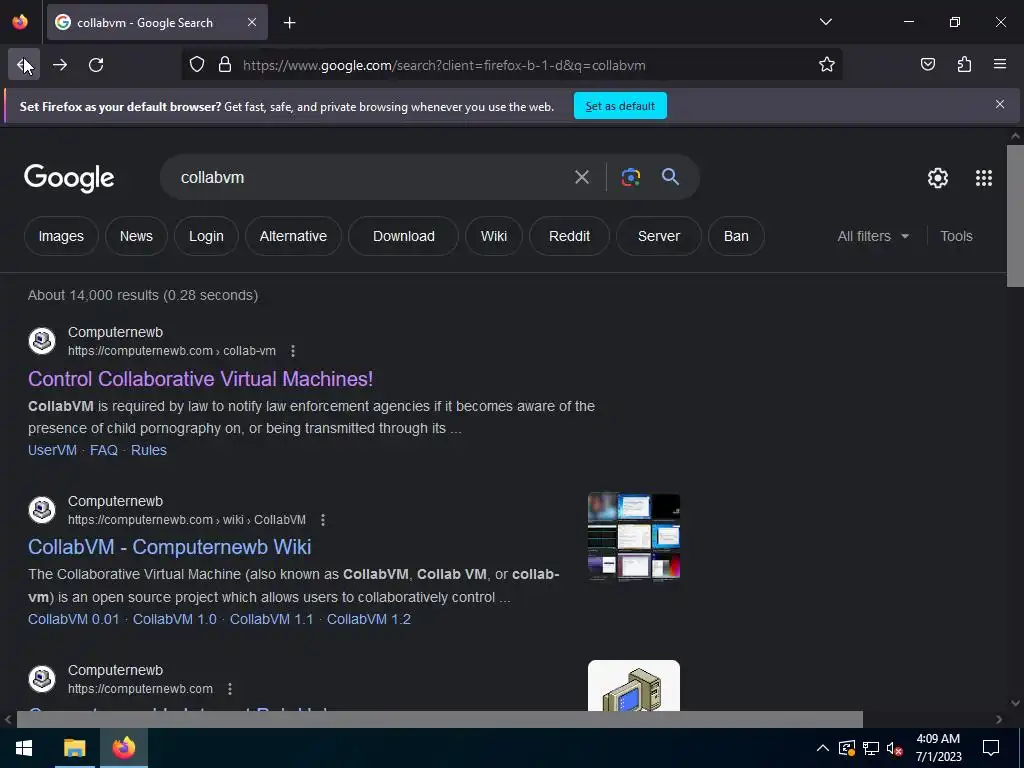This screenshot has width=1024, height=768.
Task: Open the Rules sitelink
Action: tap(149, 450)
